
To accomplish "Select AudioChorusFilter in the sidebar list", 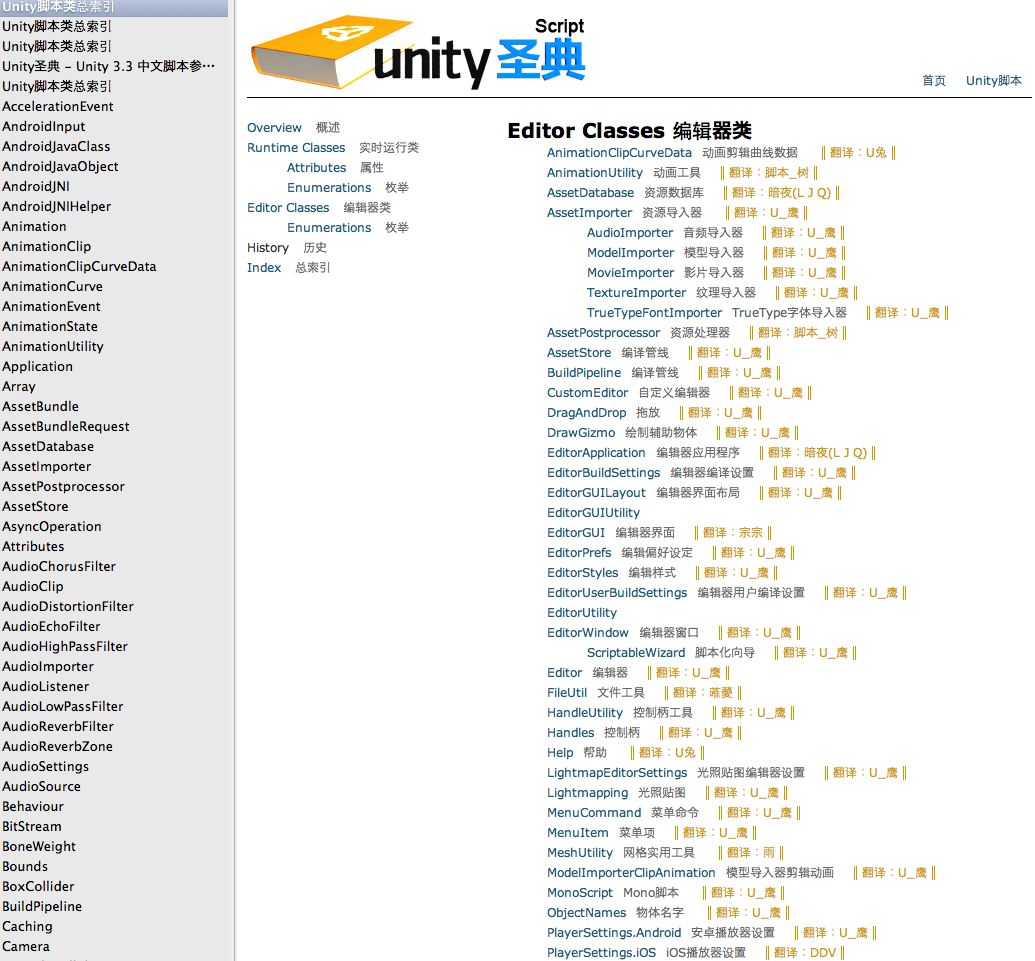I will click(59, 566).
